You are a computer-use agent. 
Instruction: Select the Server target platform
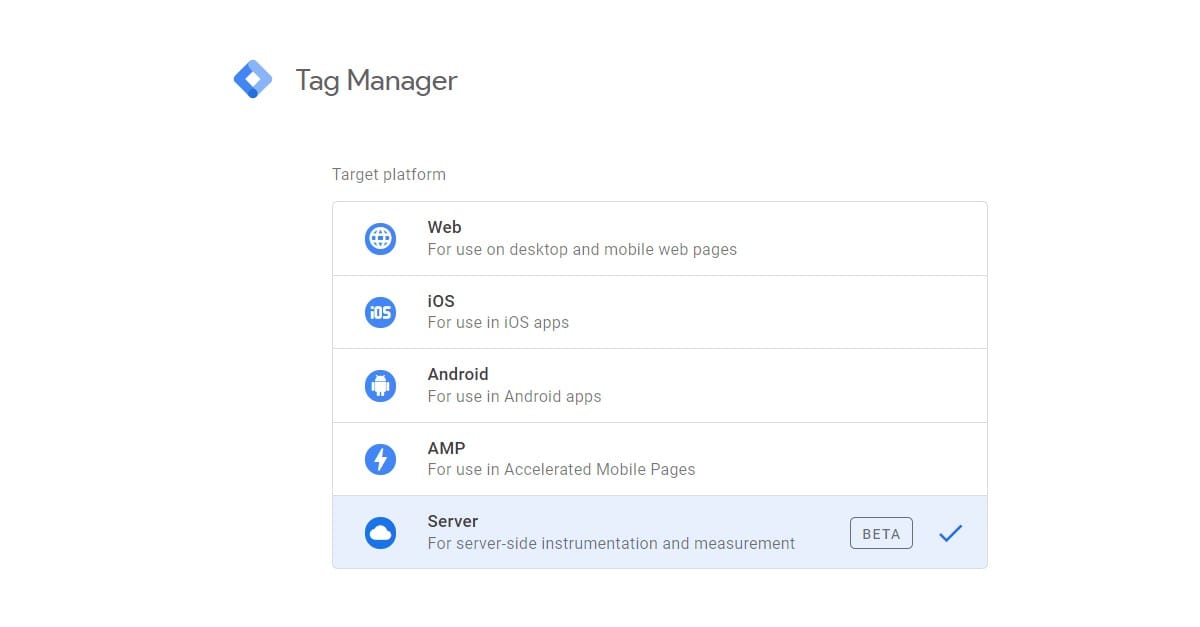[x=660, y=532]
